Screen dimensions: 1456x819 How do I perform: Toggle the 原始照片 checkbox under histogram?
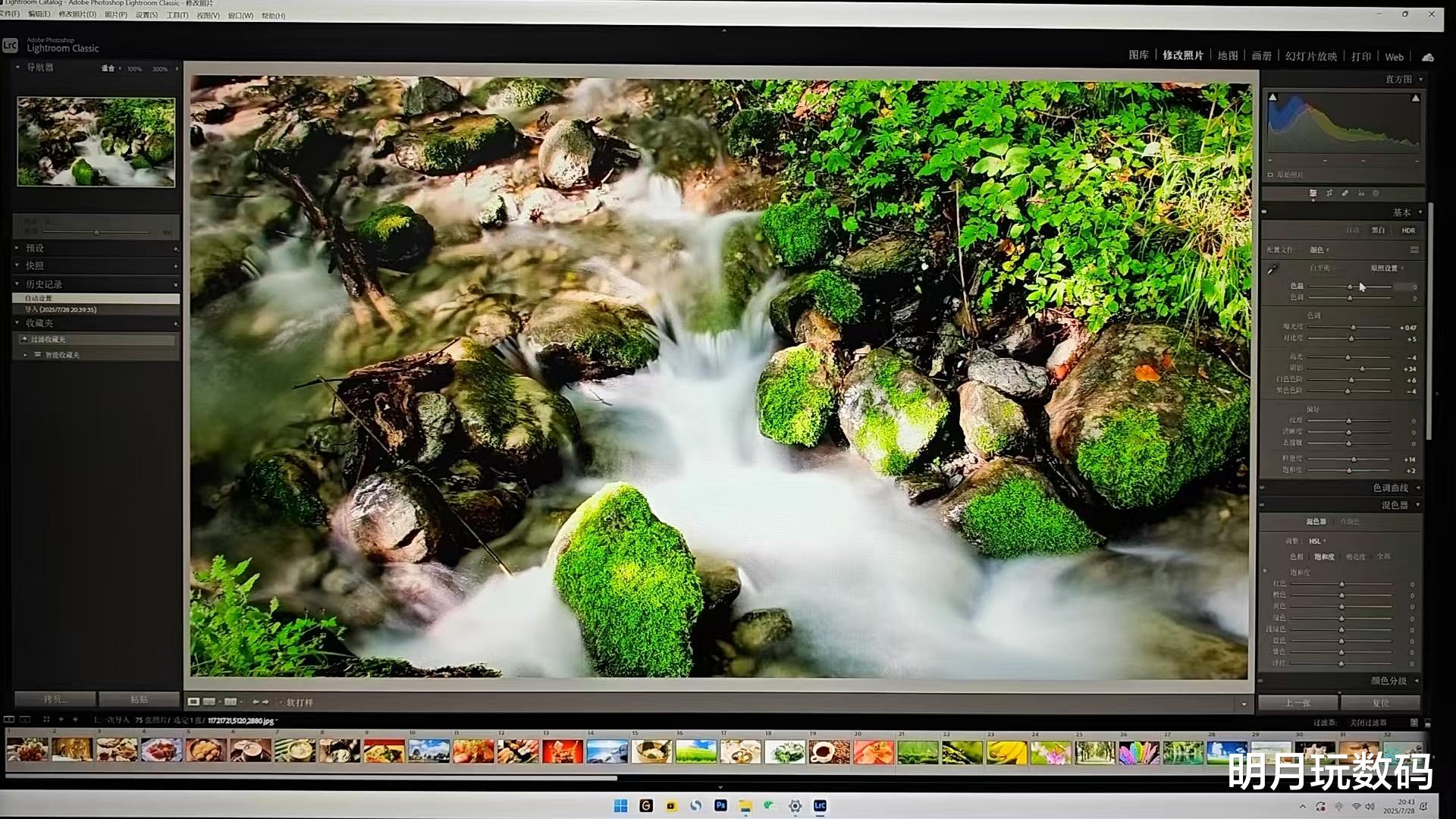1271,175
